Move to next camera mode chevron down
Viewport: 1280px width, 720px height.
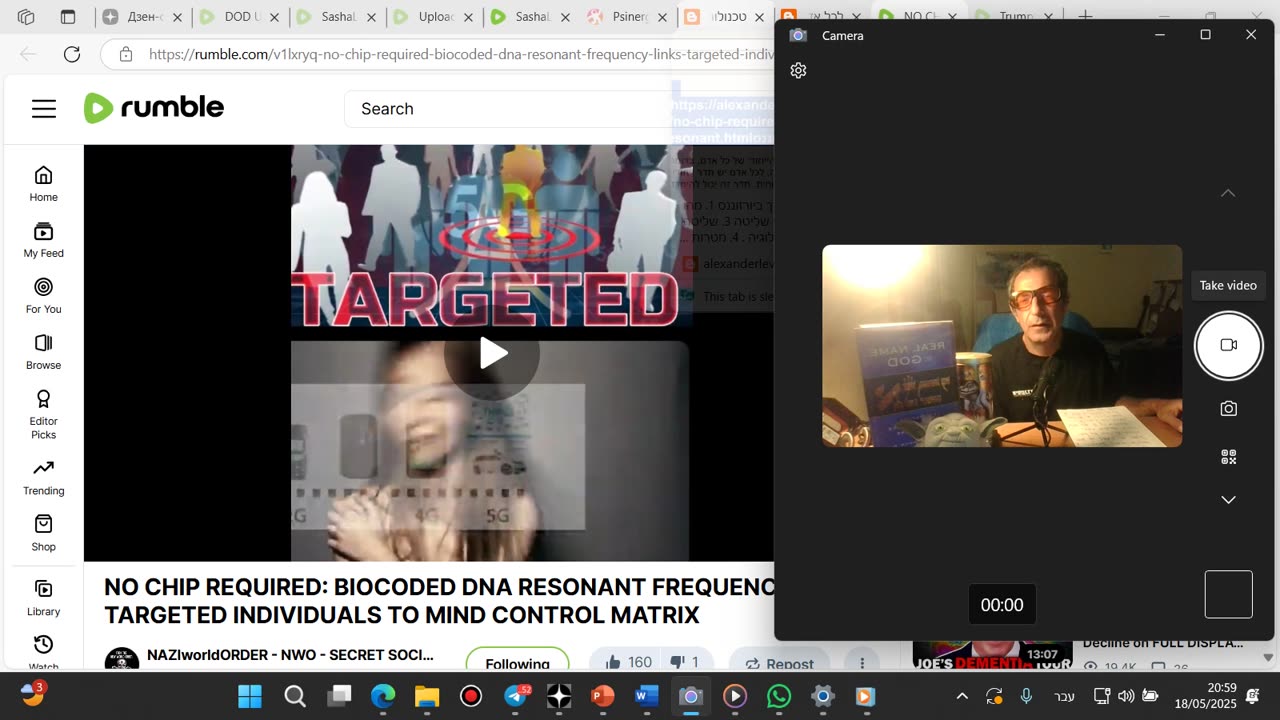[1228, 500]
